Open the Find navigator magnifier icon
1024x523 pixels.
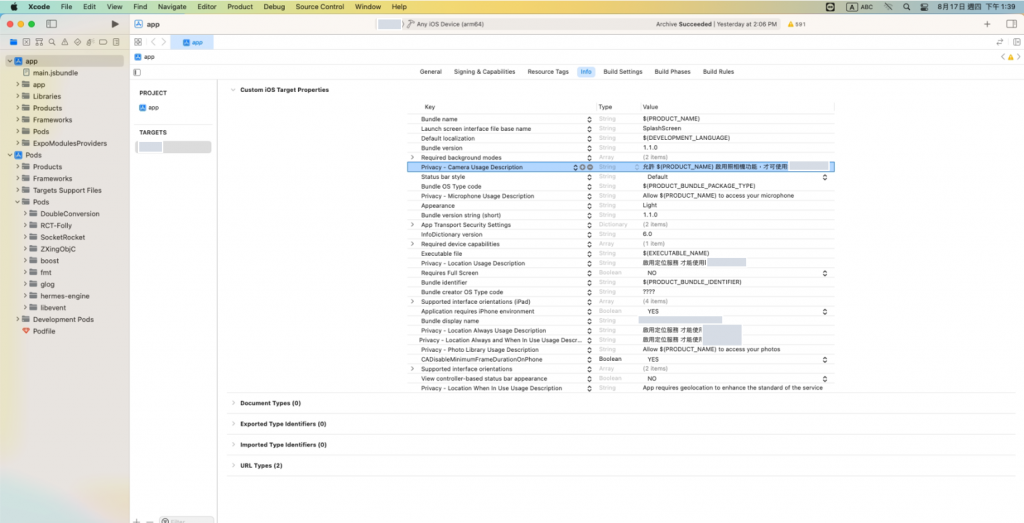52,42
